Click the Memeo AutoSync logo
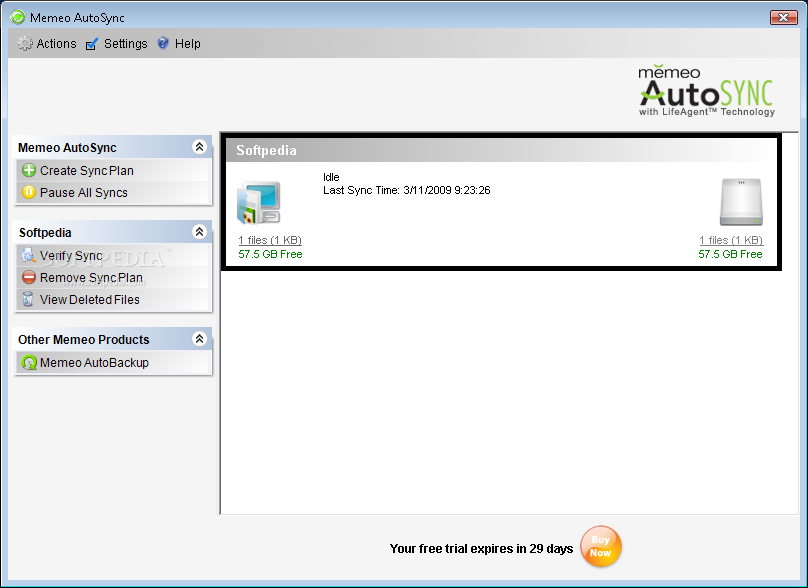The width and height of the screenshot is (808, 588). point(706,91)
